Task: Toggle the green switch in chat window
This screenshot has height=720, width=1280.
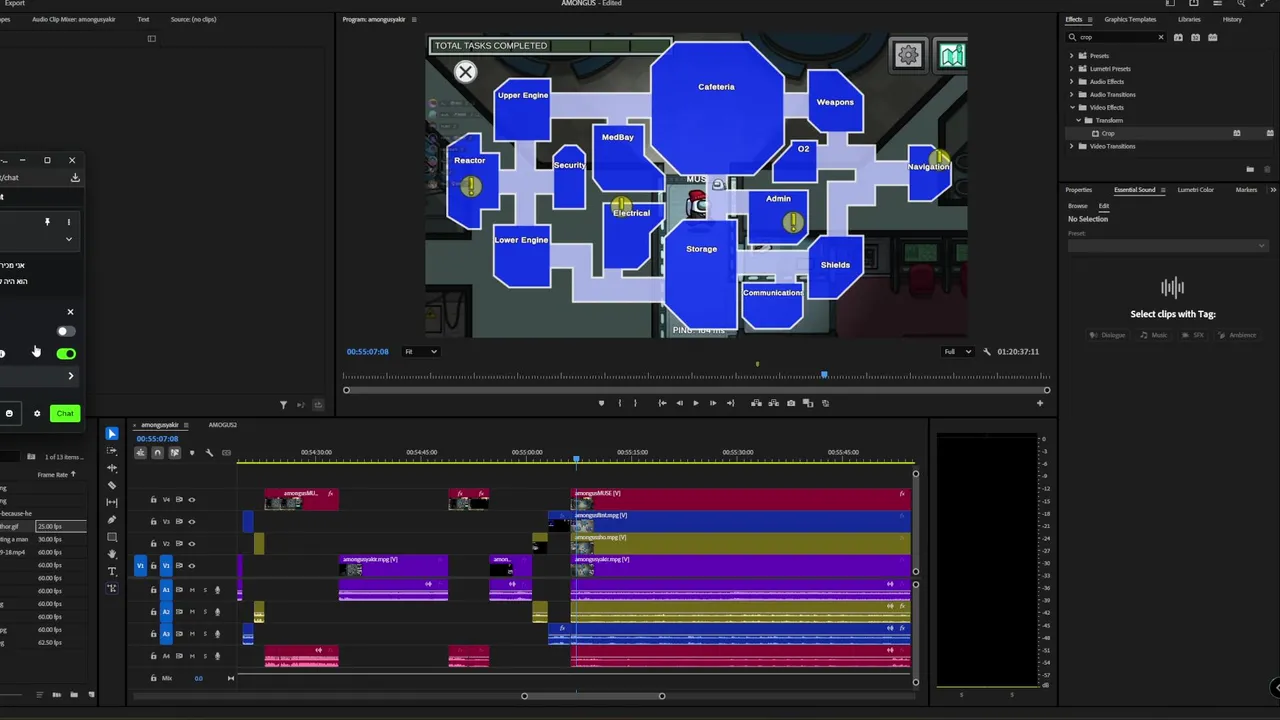Action: point(66,353)
